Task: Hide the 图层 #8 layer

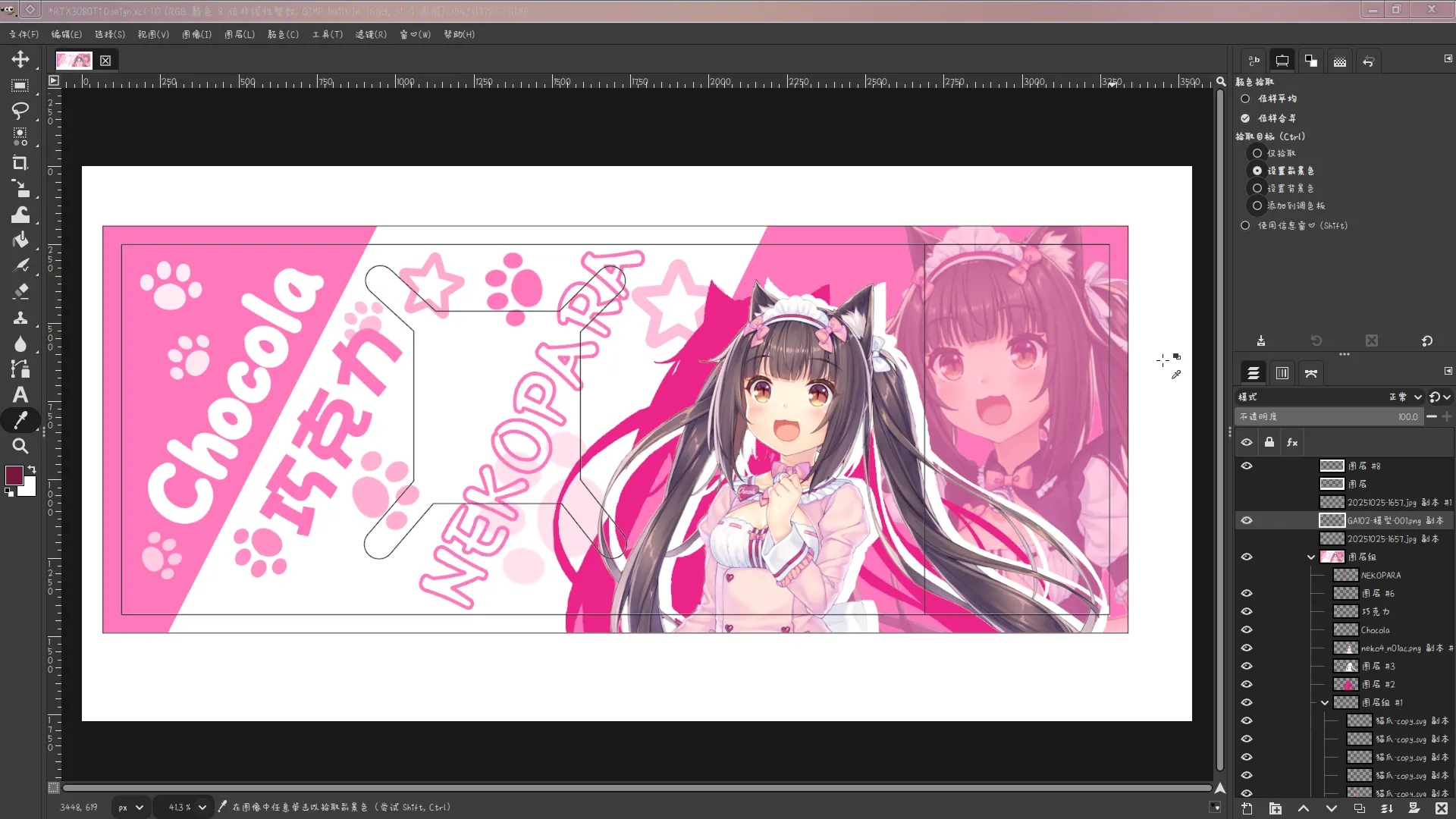Action: pos(1247,466)
